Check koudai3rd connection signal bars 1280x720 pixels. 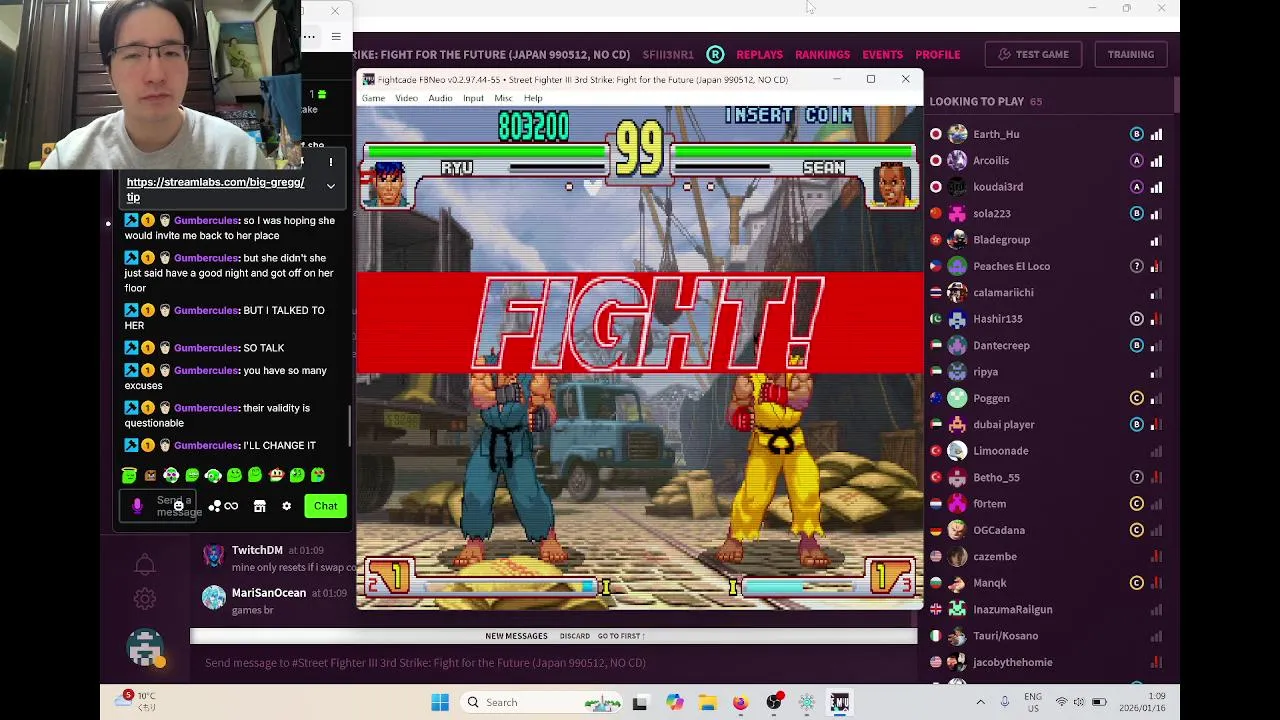click(1156, 187)
